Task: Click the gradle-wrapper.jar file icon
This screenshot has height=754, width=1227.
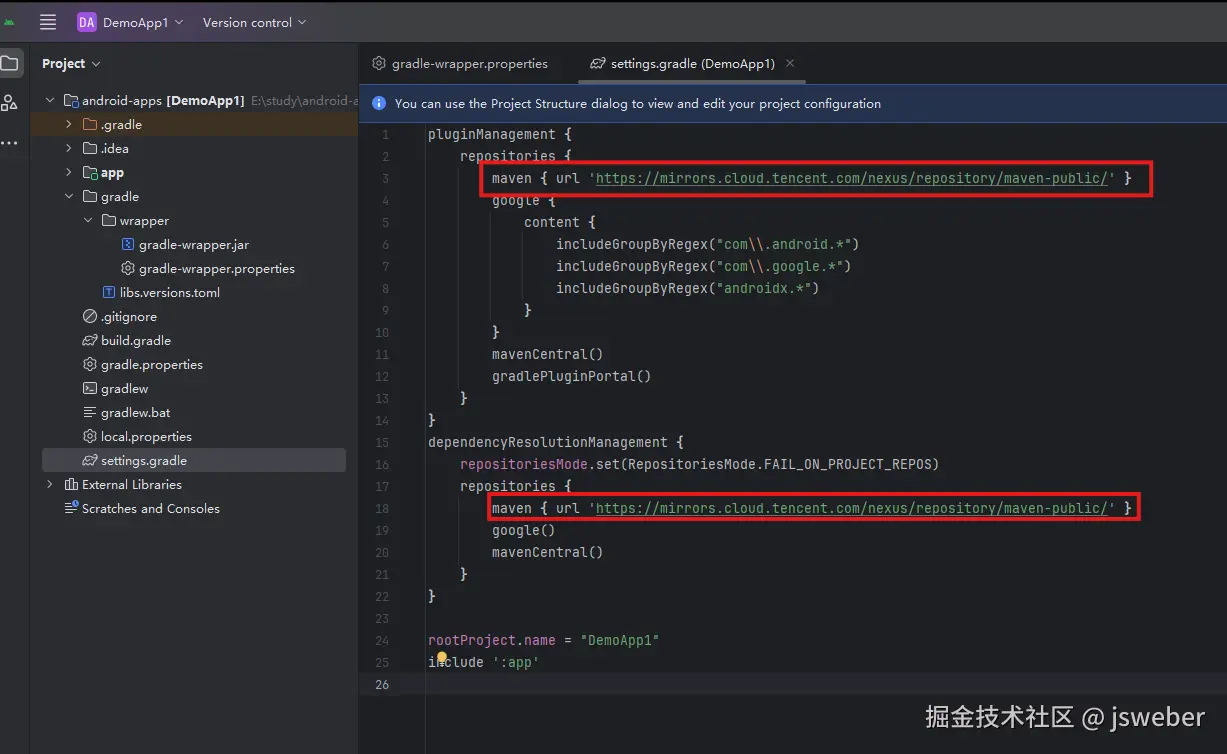Action: click(127, 244)
